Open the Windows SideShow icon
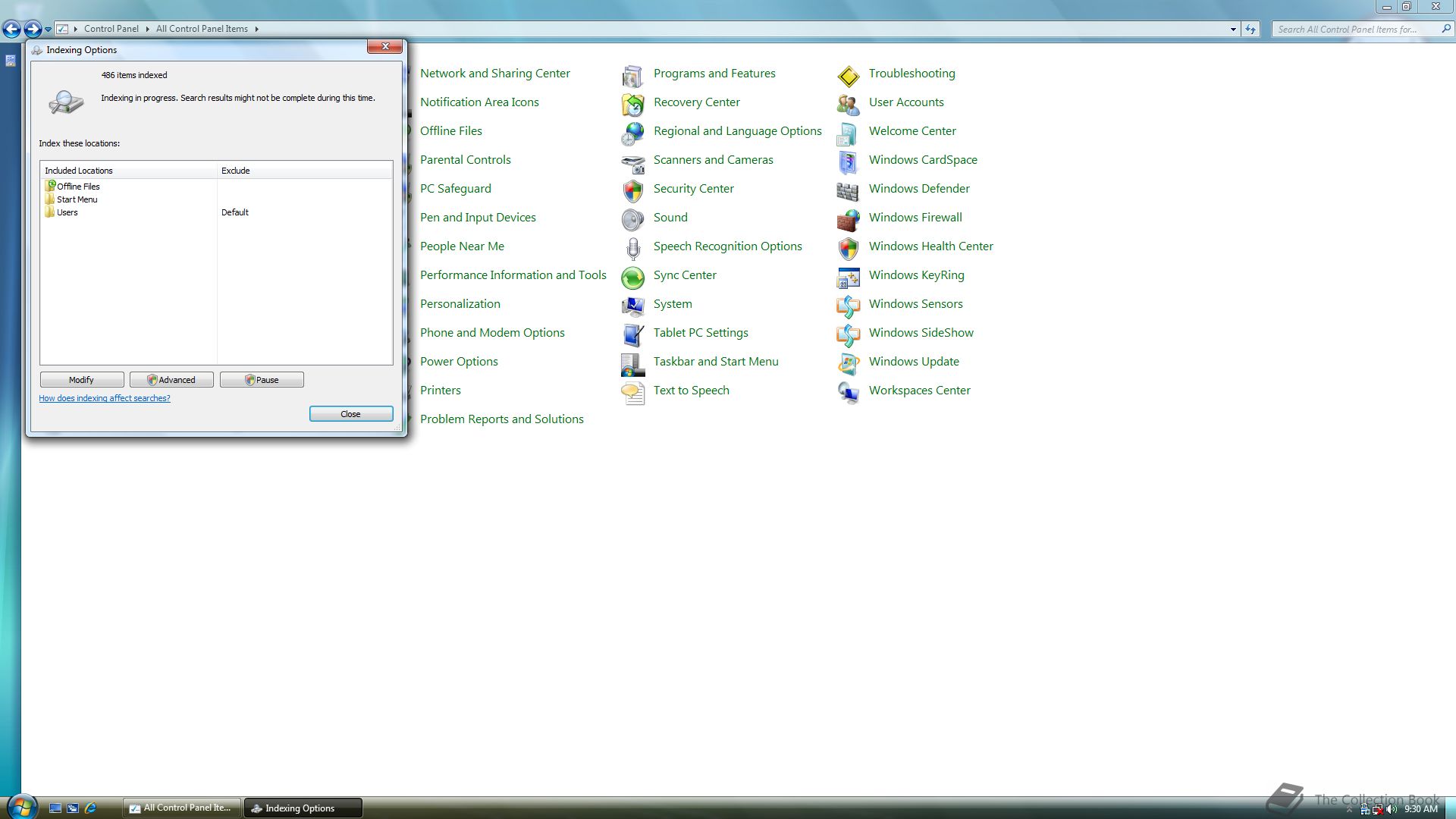The width and height of the screenshot is (1456, 819). [848, 335]
